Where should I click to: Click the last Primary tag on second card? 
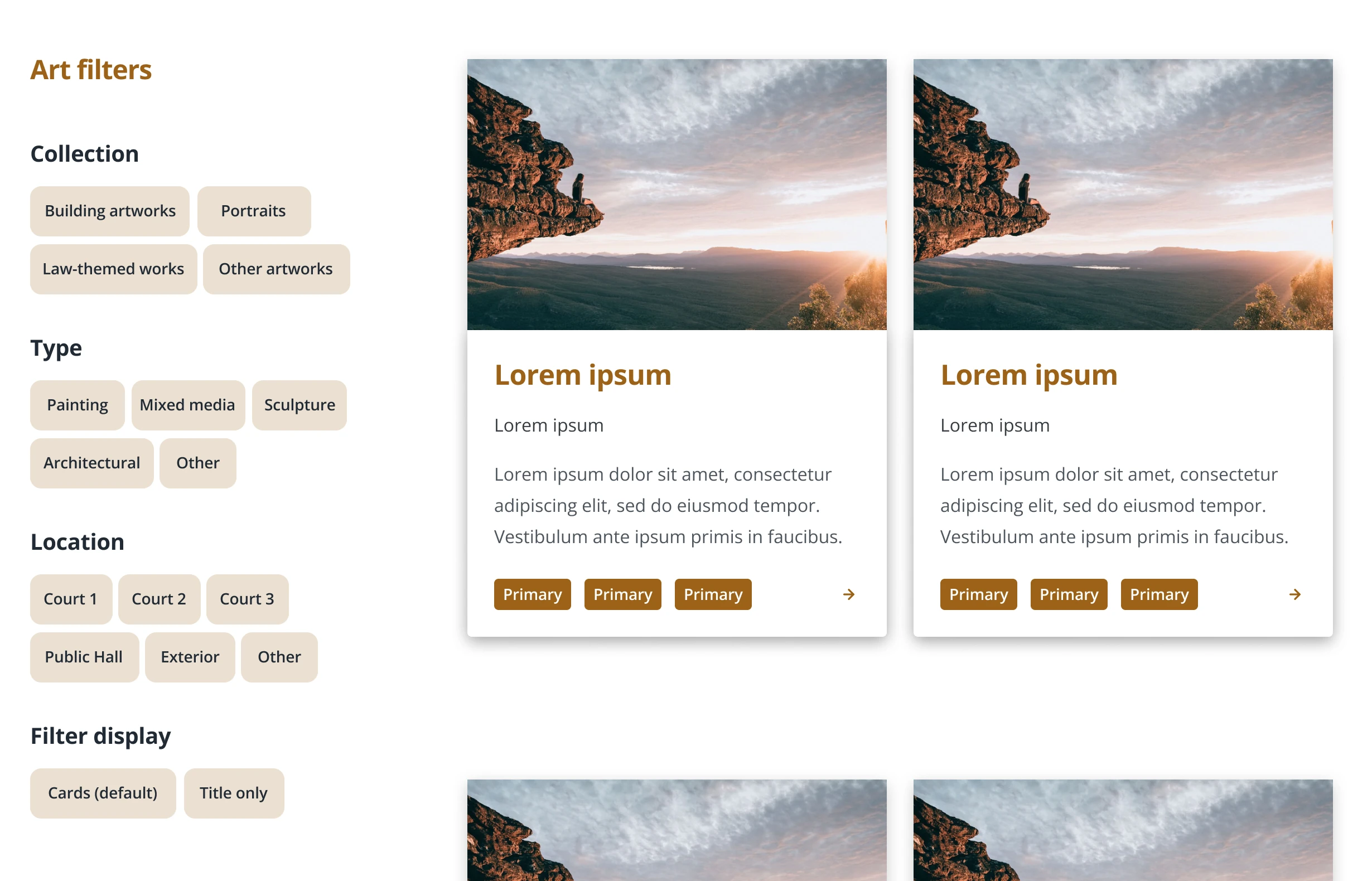(1160, 594)
